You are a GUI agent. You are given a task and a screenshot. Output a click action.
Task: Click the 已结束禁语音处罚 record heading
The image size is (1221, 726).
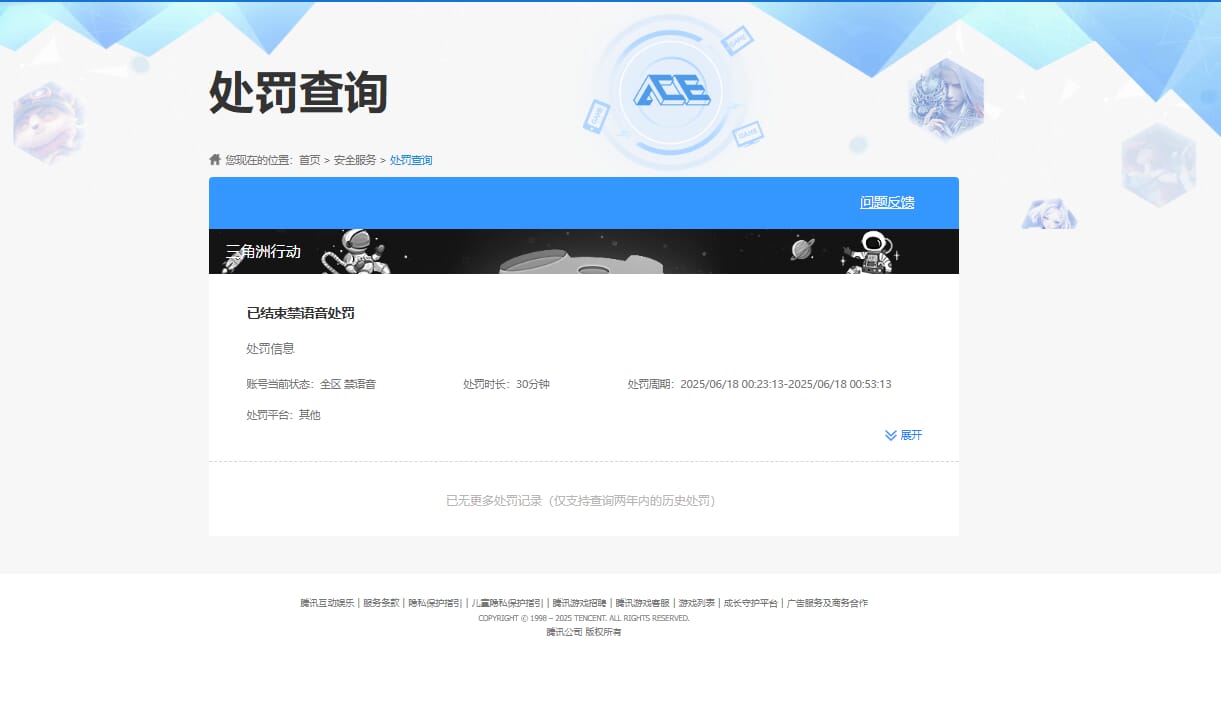point(300,313)
